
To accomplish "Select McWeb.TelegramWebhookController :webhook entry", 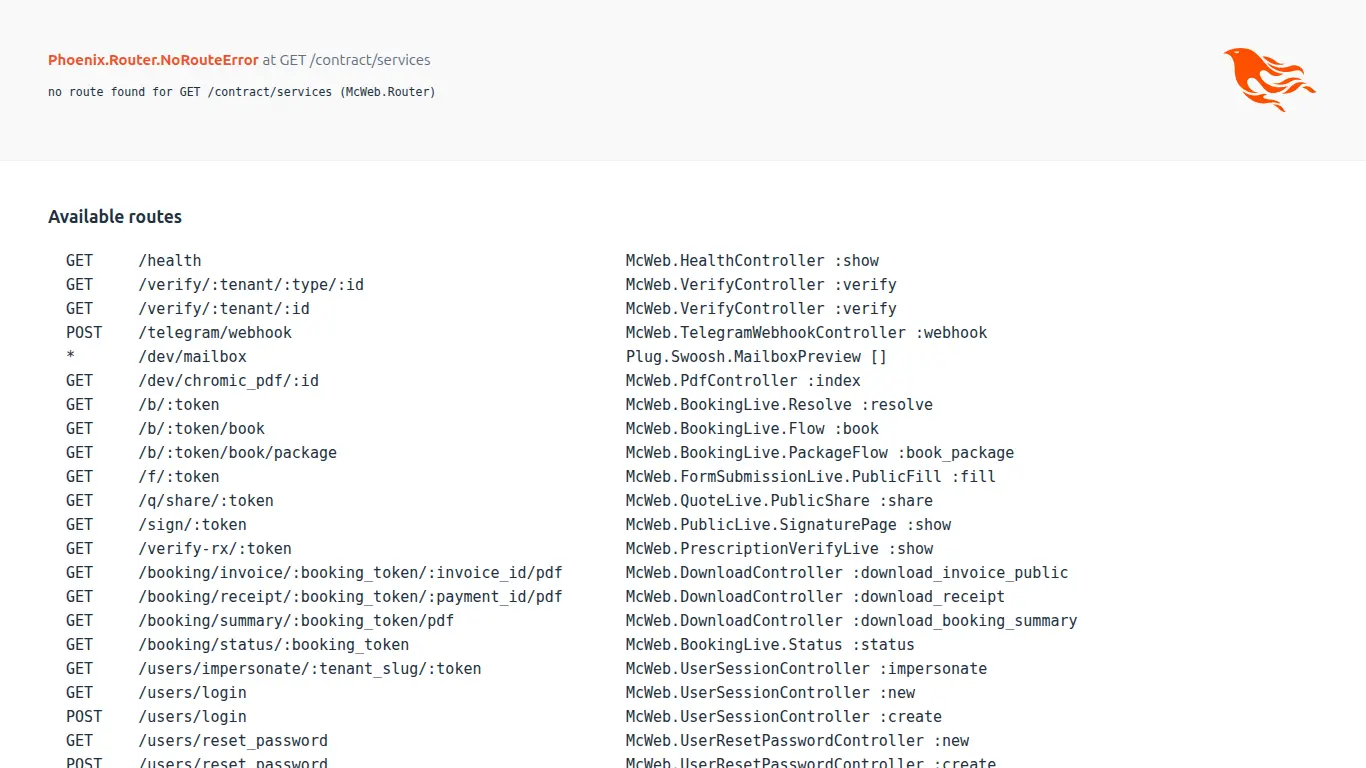I will 807,333.
